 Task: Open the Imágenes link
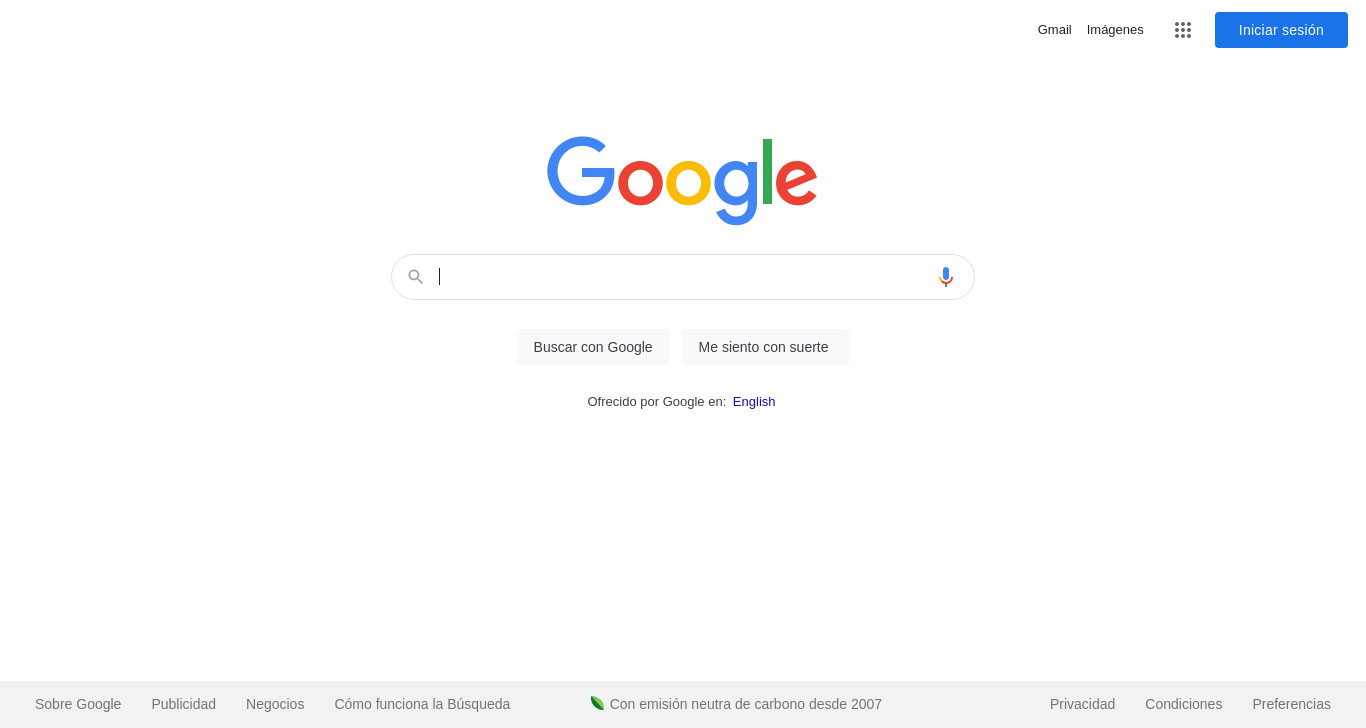pos(1115,30)
